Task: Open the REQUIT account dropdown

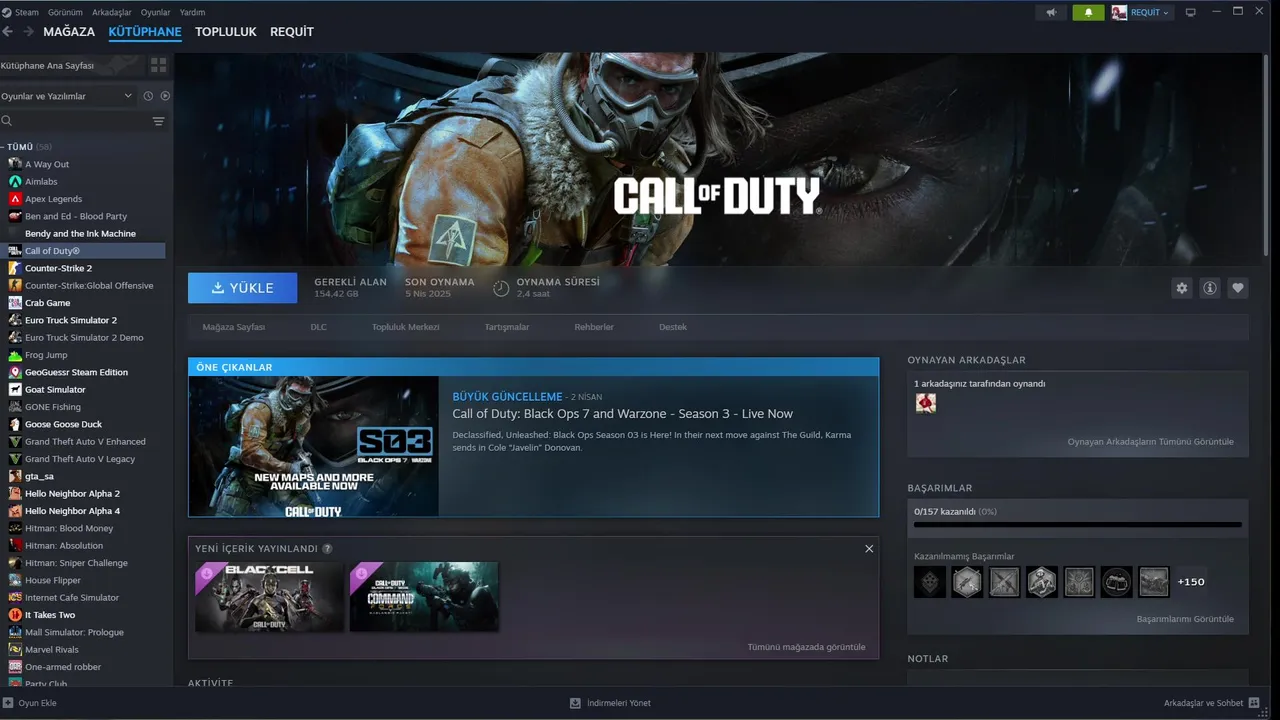Action: 1140,12
